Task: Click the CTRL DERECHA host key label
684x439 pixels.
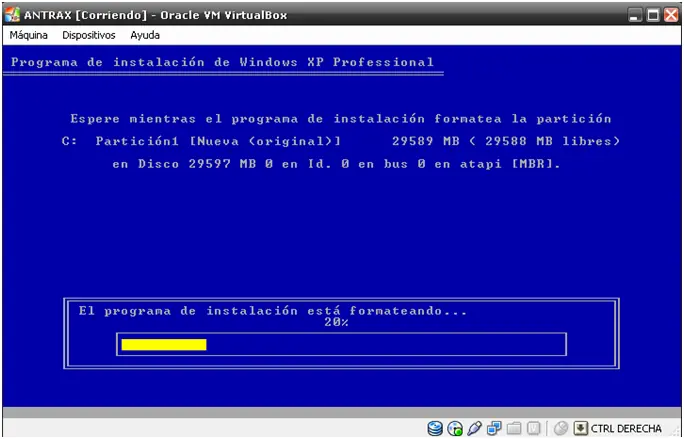Action: point(626,429)
